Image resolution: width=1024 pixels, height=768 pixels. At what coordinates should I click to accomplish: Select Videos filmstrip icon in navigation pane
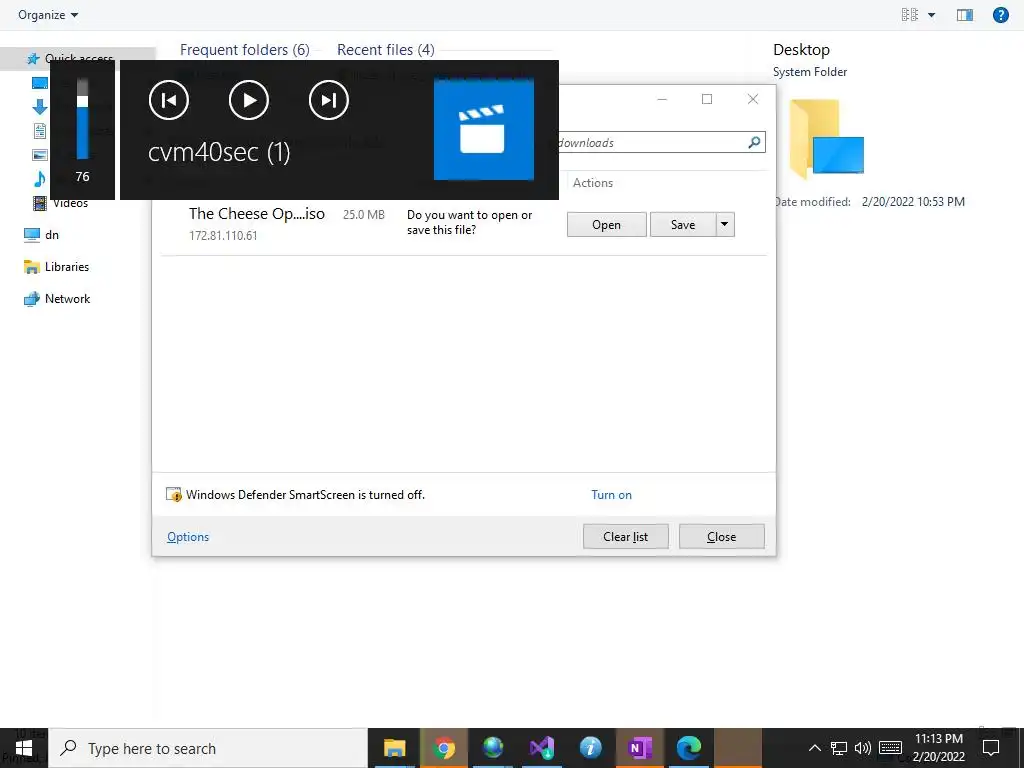click(40, 203)
